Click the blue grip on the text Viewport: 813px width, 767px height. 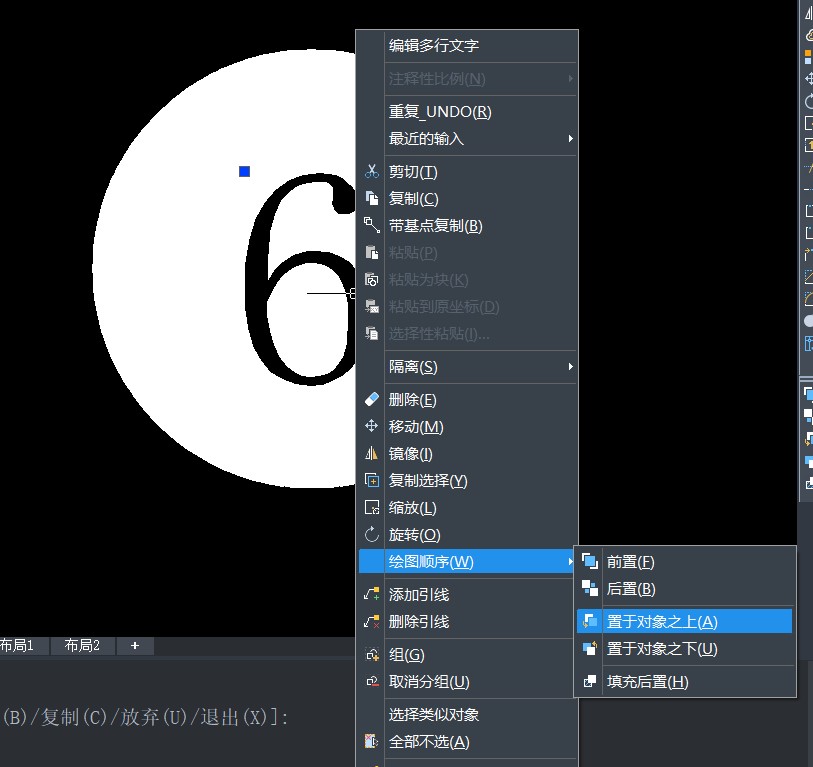(244, 171)
